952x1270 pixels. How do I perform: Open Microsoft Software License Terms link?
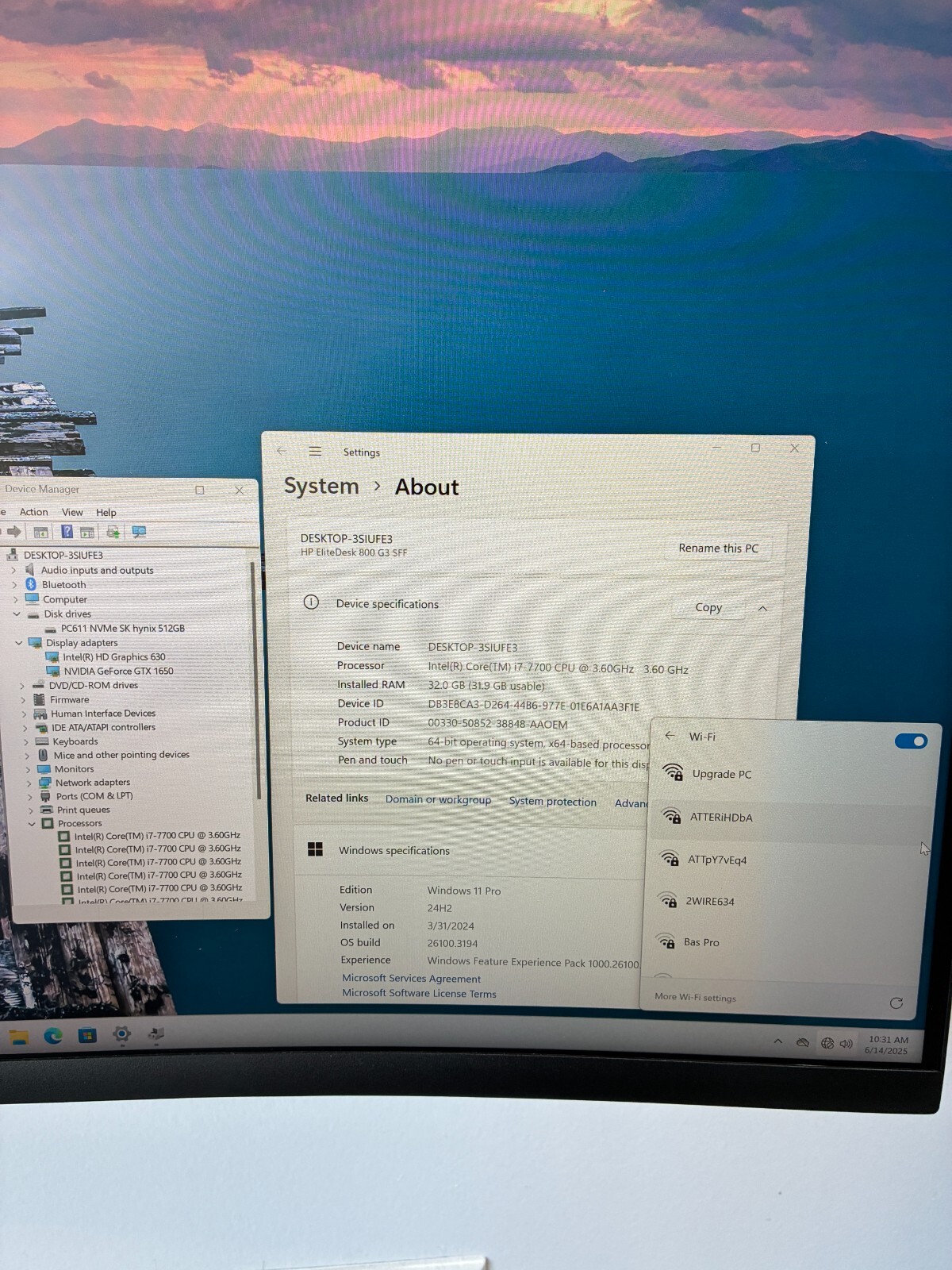click(419, 993)
